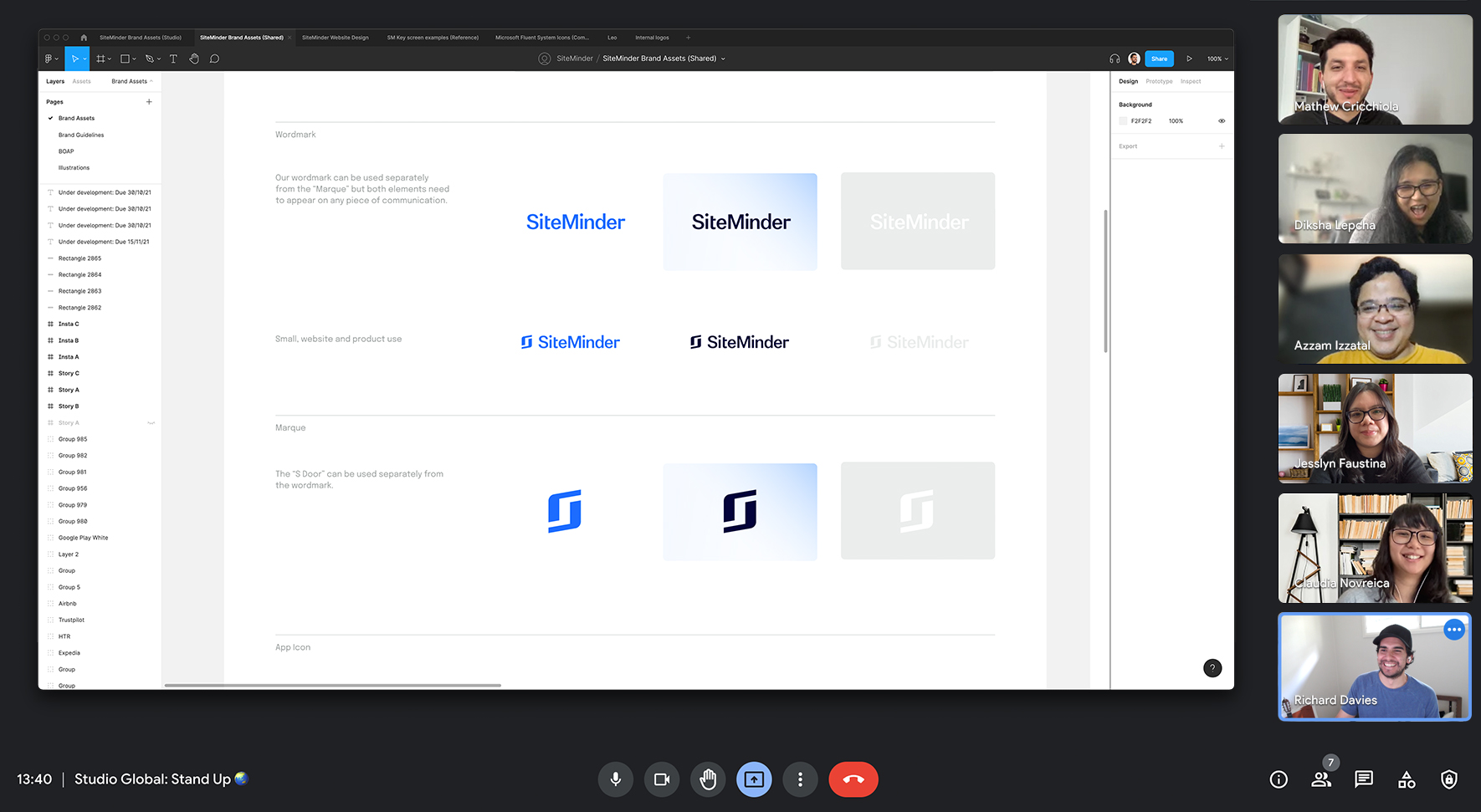Select the blue S Door marque on canvas

coord(565,511)
